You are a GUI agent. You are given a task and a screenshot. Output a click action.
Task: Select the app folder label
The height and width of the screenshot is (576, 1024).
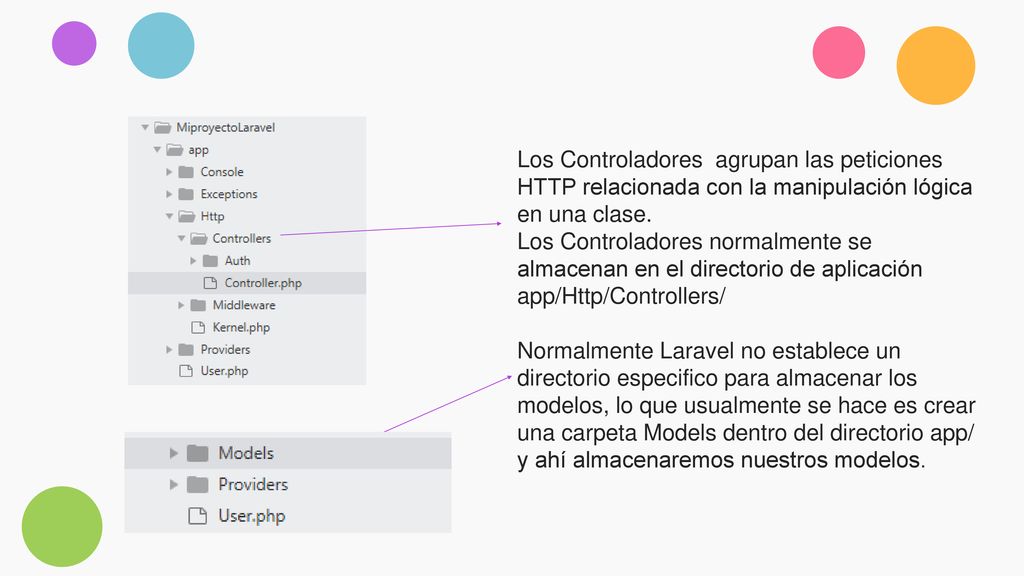click(x=199, y=150)
